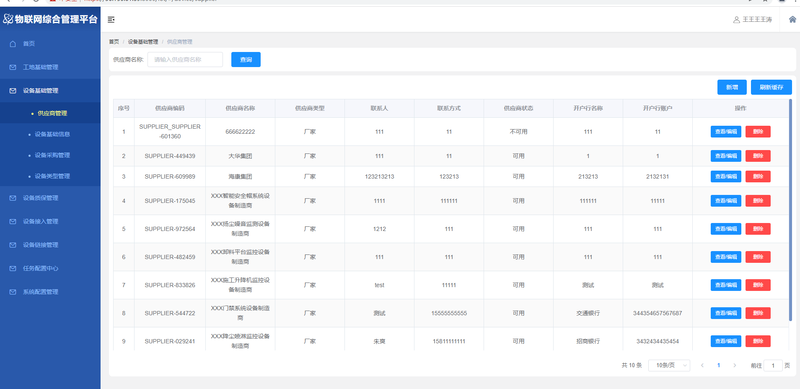Delete supplier SUPPLIER-175045

[758, 201]
